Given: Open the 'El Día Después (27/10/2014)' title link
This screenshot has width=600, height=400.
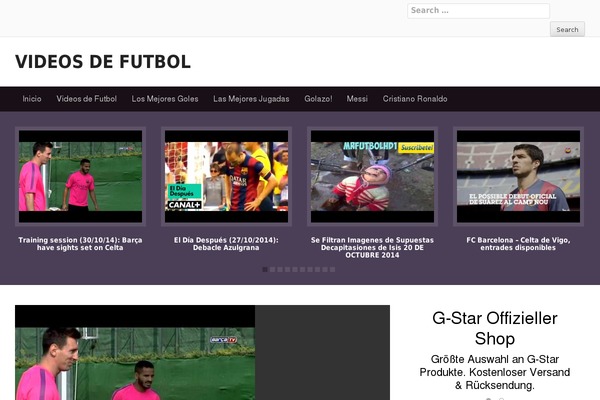Looking at the screenshot, I should tap(226, 244).
